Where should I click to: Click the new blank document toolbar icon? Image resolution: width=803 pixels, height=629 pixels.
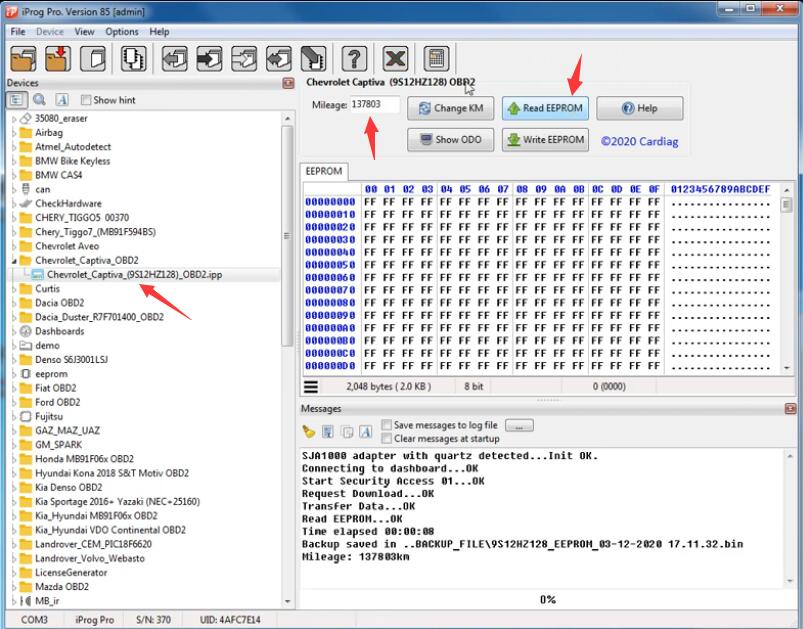point(93,58)
